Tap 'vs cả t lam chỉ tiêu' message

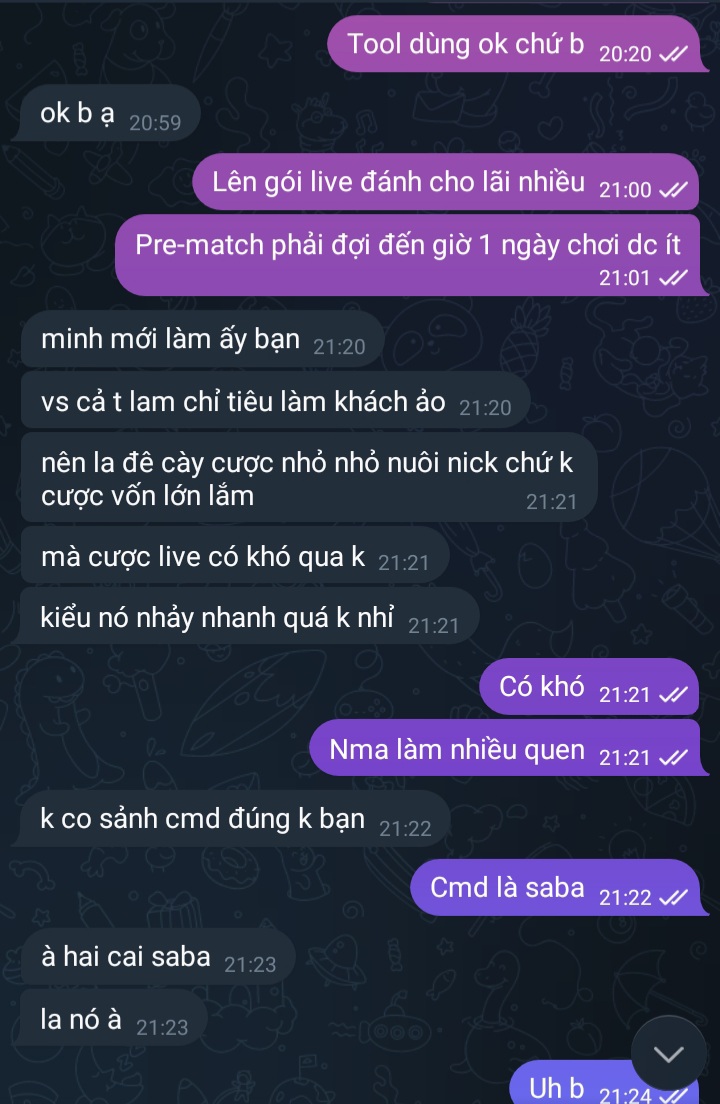coord(275,401)
